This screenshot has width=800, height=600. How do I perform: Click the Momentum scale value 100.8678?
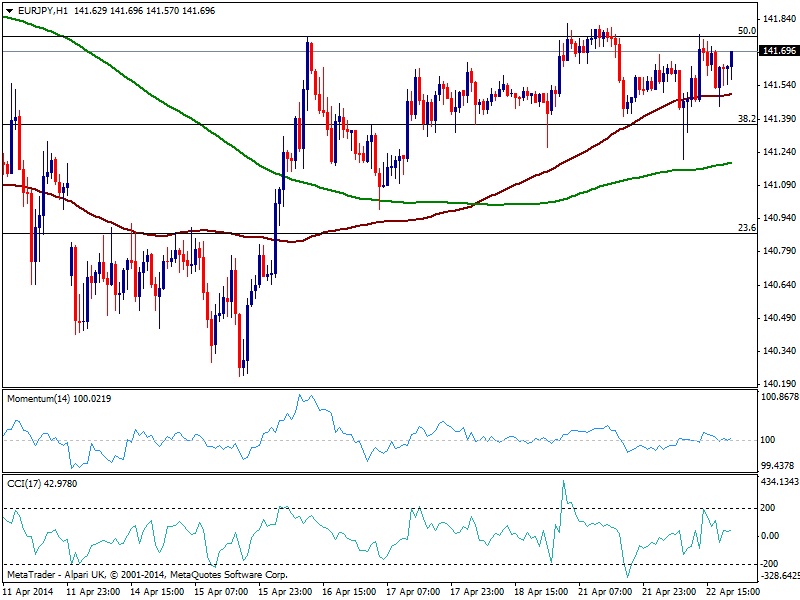(x=779, y=396)
